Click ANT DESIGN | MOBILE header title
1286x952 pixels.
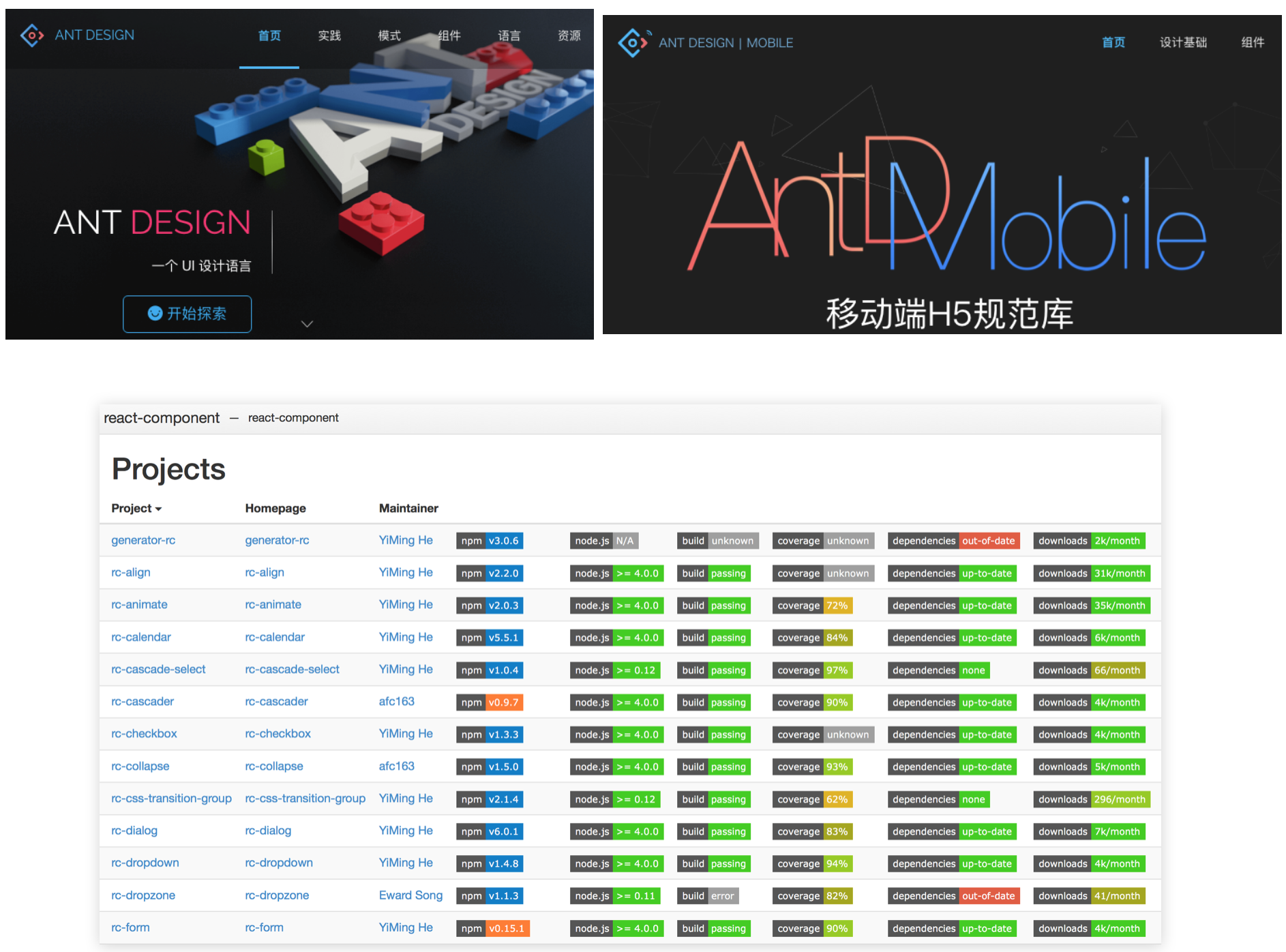point(726,43)
